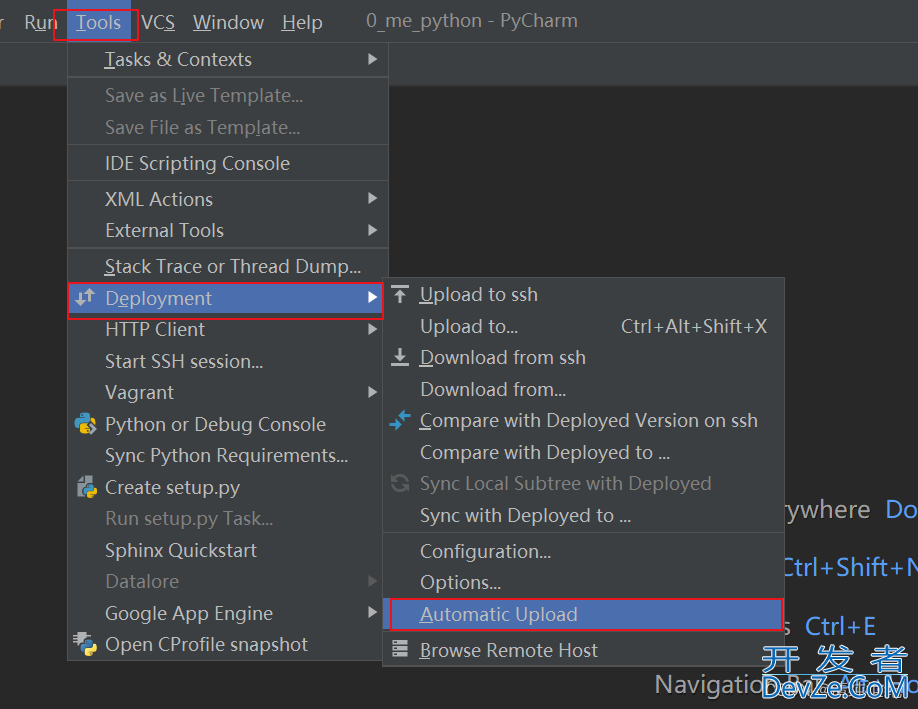This screenshot has width=918, height=709.
Task: Click the Open CProfile snapshot icon
Action: pos(85,644)
